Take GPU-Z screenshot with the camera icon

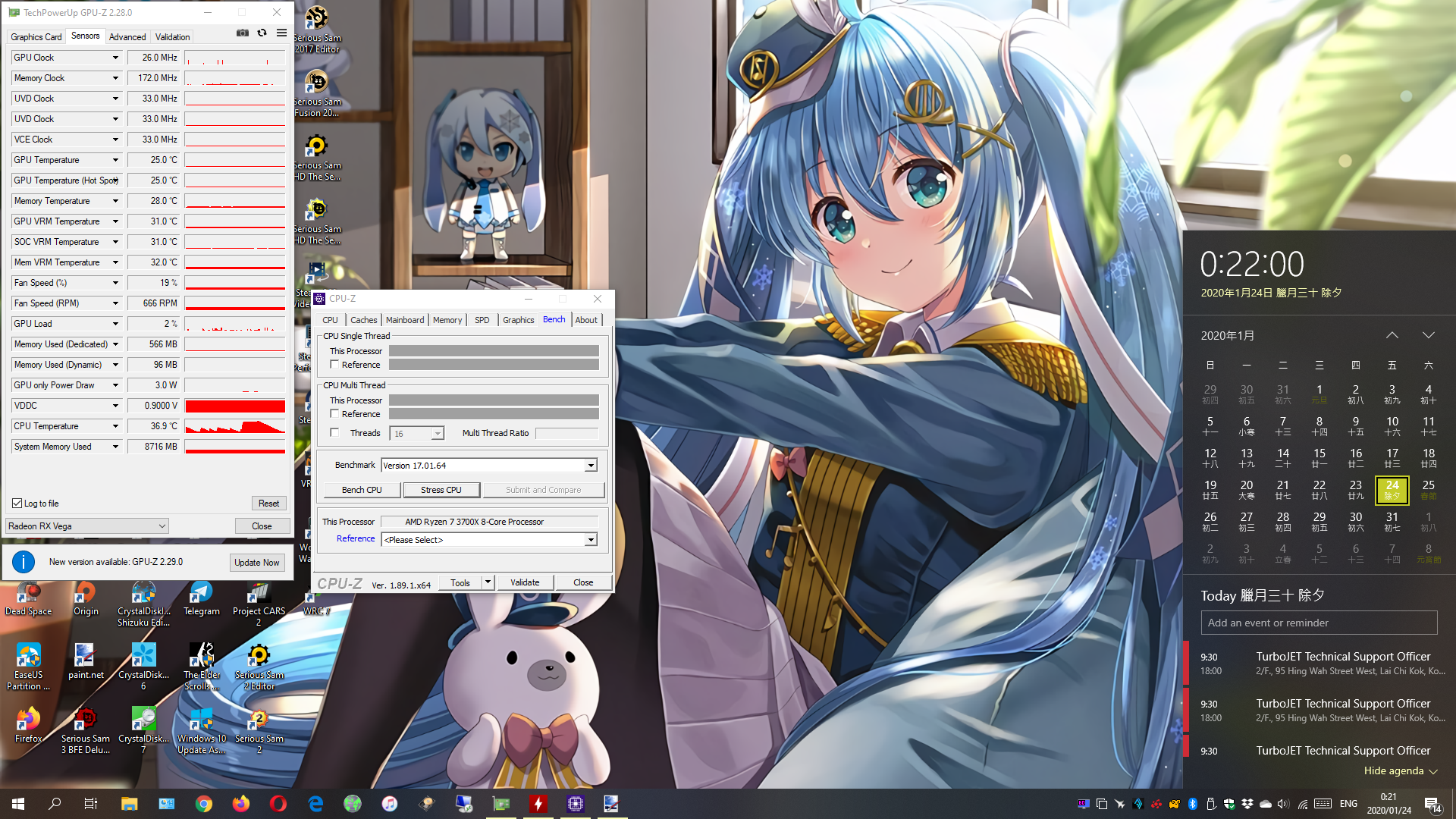(242, 33)
